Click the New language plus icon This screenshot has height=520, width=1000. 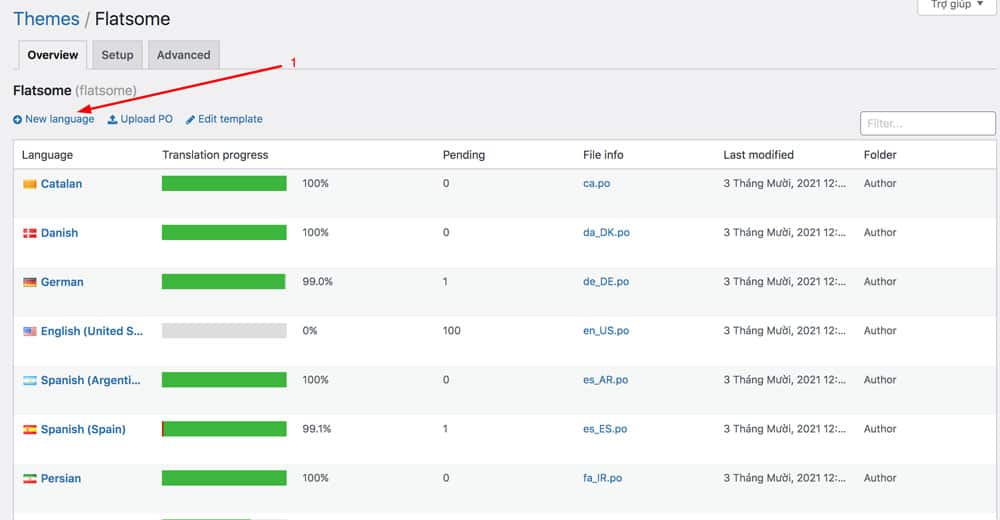(17, 120)
